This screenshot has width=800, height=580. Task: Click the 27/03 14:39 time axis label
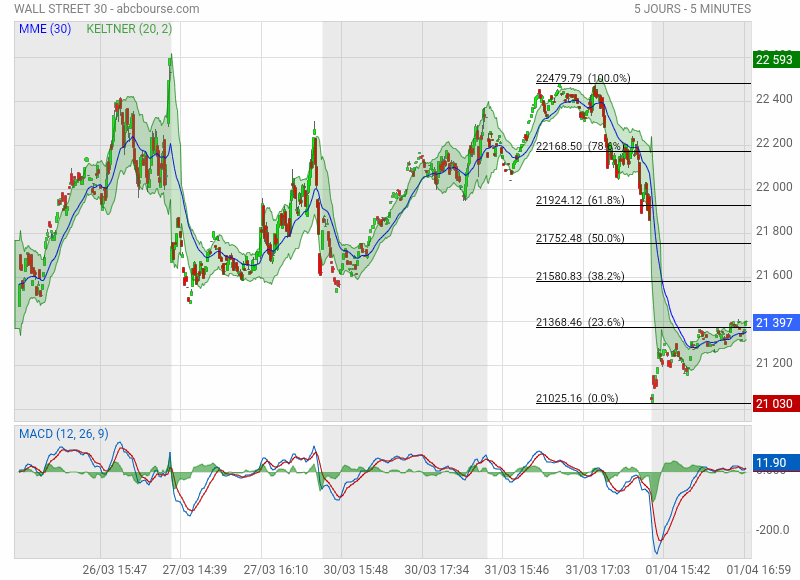(195, 570)
